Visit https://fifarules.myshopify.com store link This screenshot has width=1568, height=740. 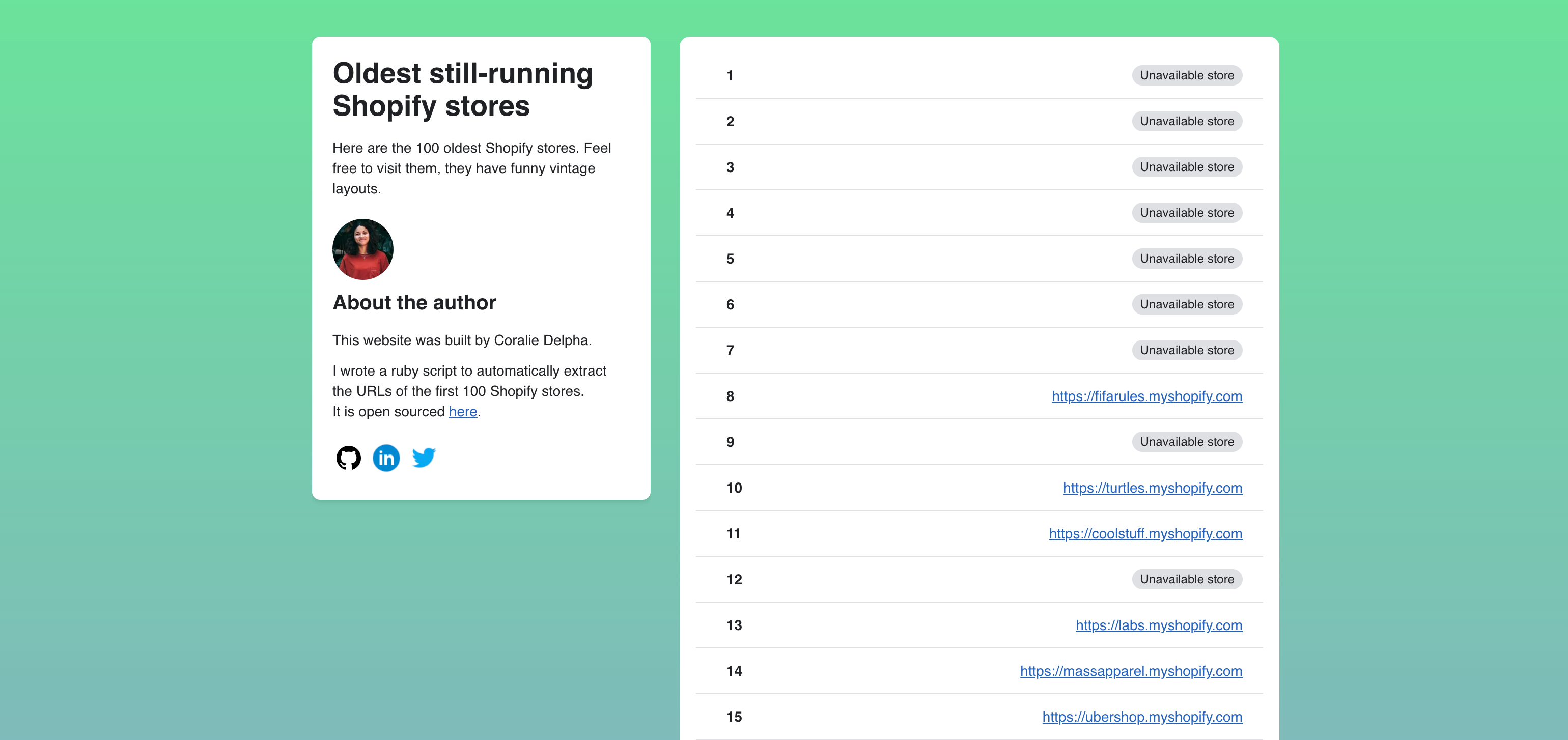[1147, 396]
